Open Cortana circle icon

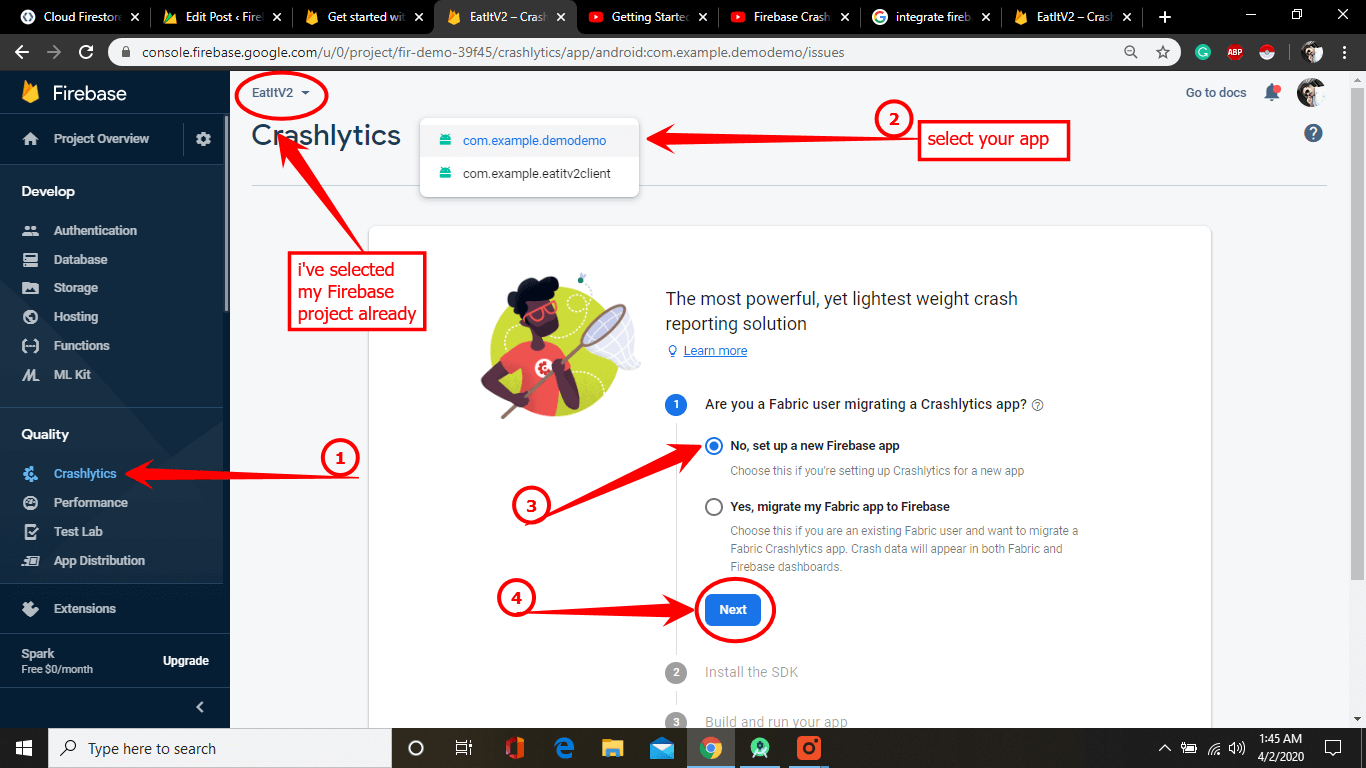tap(416, 748)
